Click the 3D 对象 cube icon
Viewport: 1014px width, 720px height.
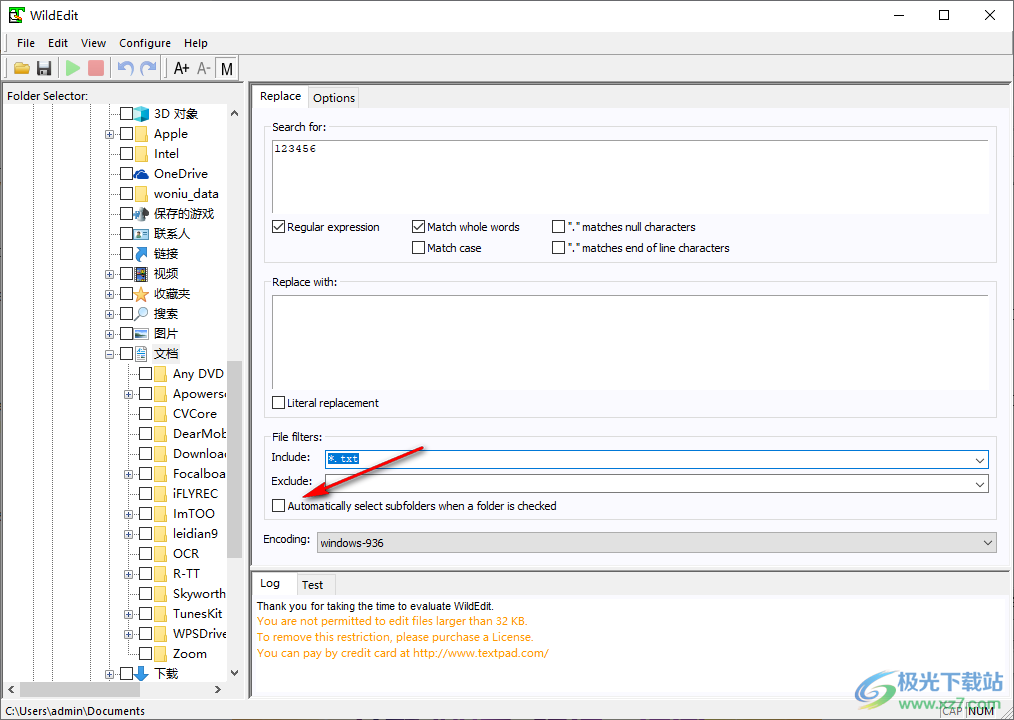click(142, 114)
